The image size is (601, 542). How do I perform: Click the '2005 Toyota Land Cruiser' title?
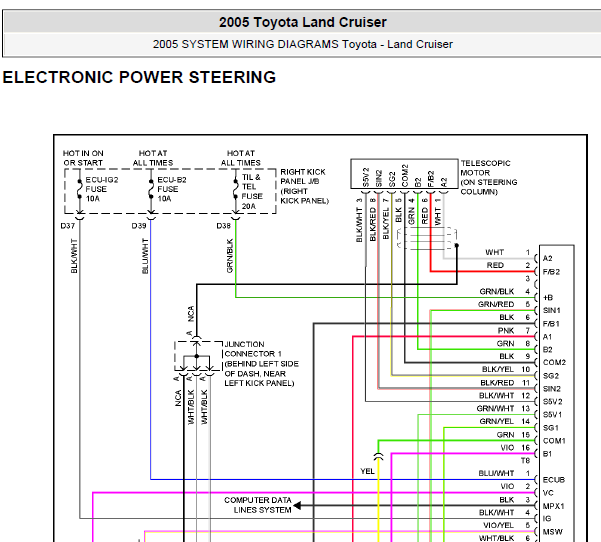coord(302,22)
